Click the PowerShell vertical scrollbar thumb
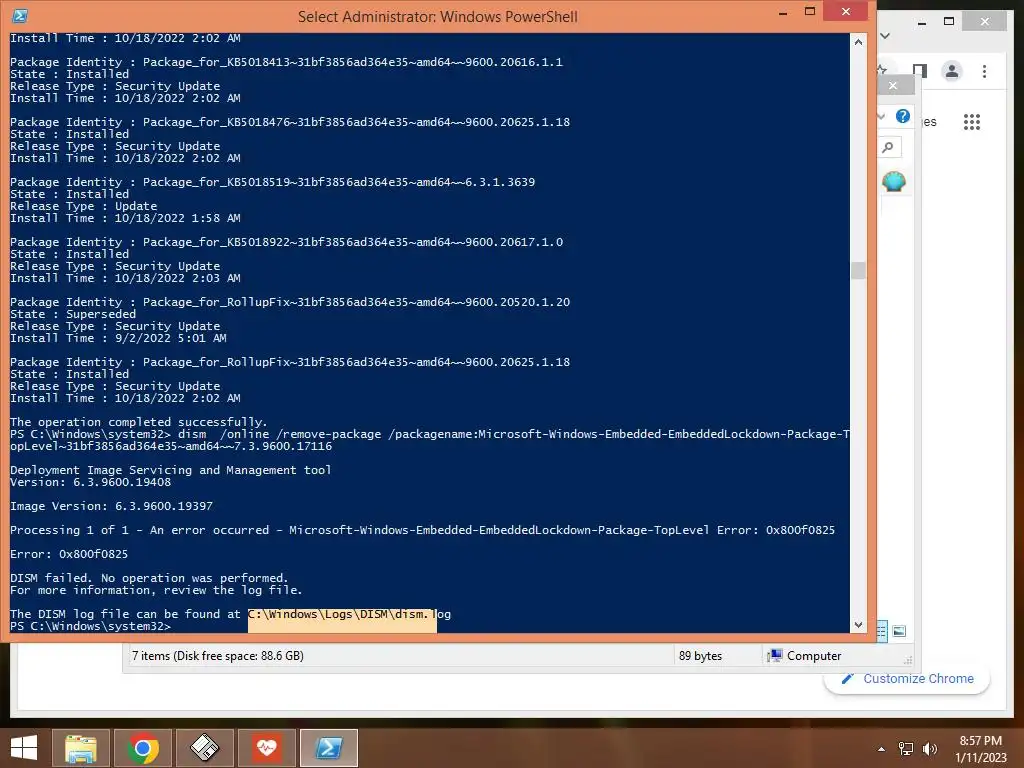The width and height of the screenshot is (1024, 768). click(858, 270)
